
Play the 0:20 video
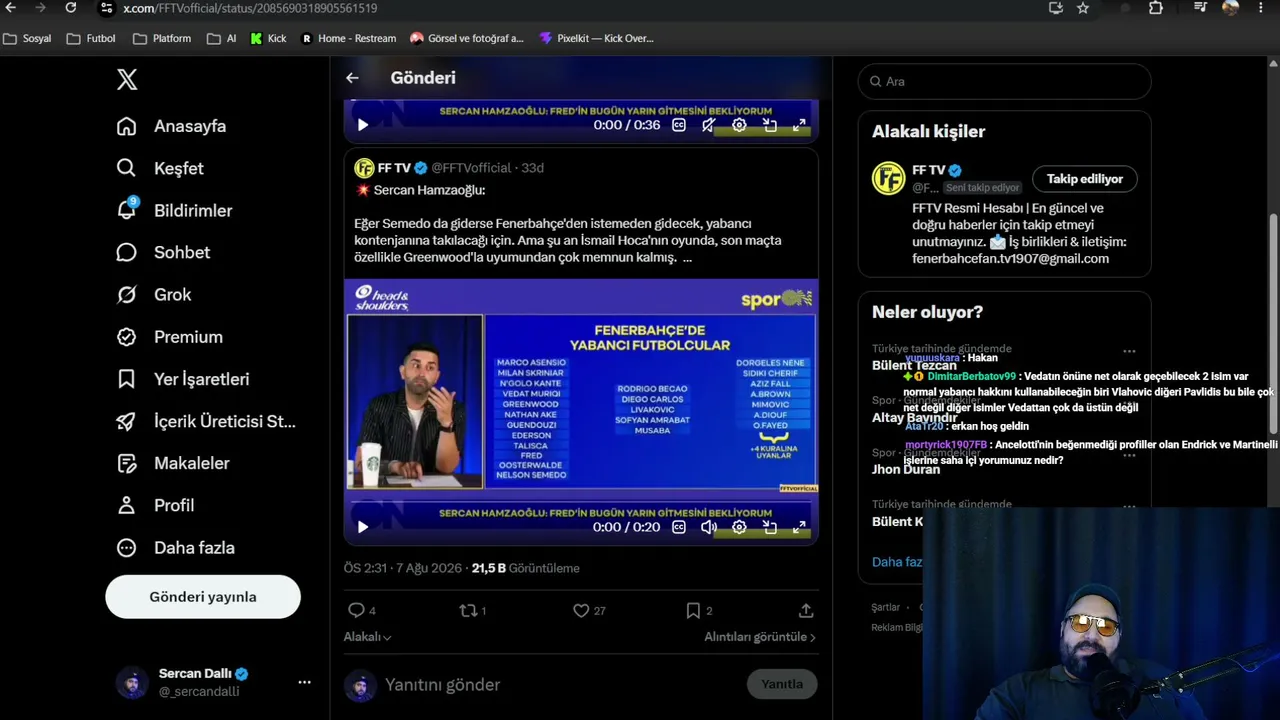(x=363, y=527)
